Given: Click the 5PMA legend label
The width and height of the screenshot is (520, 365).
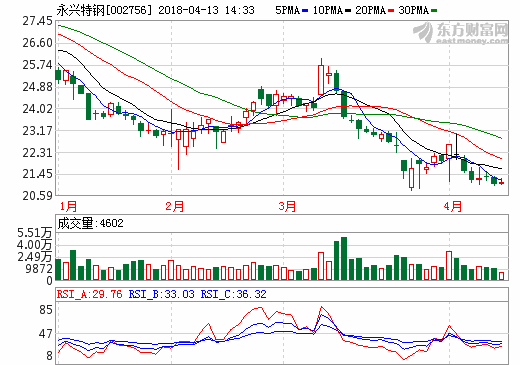Looking at the screenshot, I should click(287, 11).
